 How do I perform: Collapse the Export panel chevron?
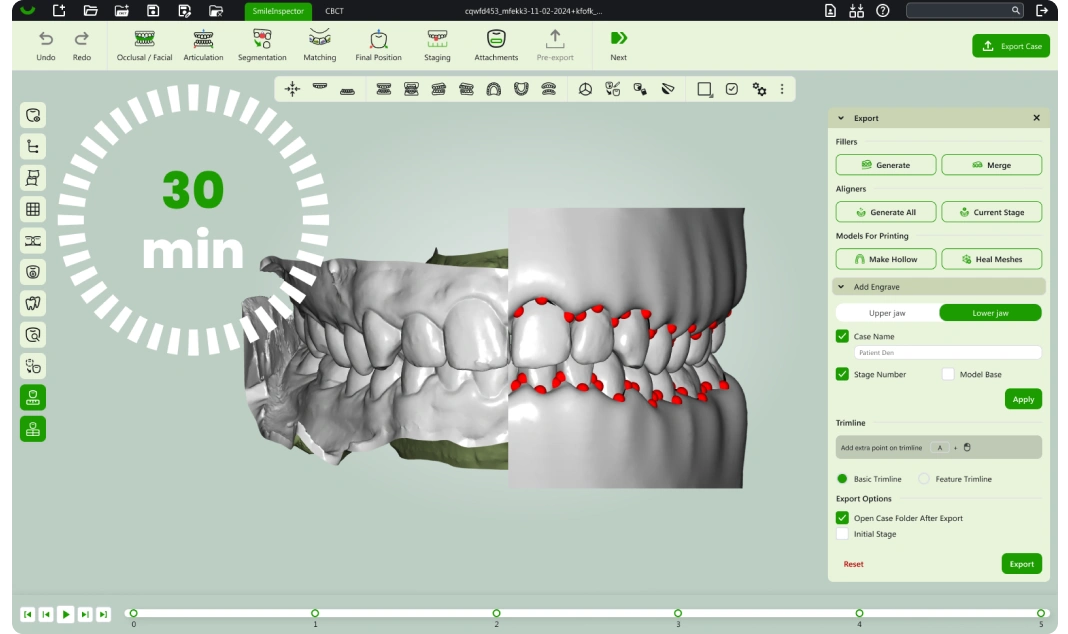coord(841,118)
